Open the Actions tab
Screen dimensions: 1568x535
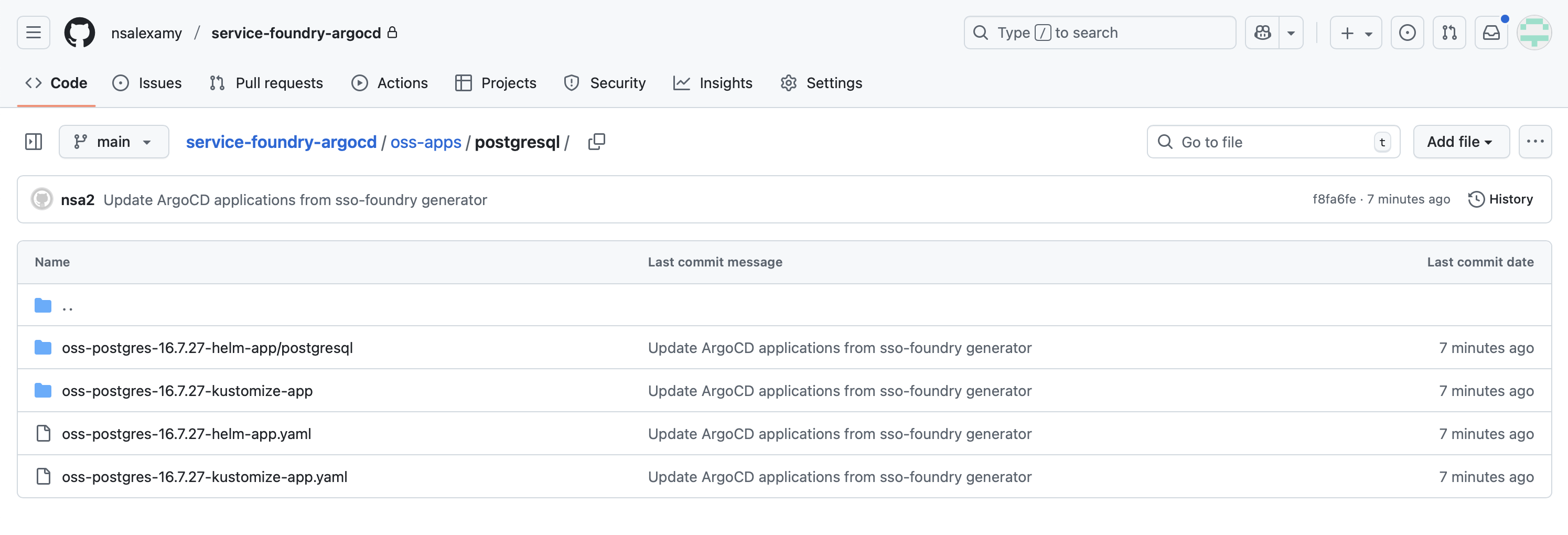(x=390, y=83)
